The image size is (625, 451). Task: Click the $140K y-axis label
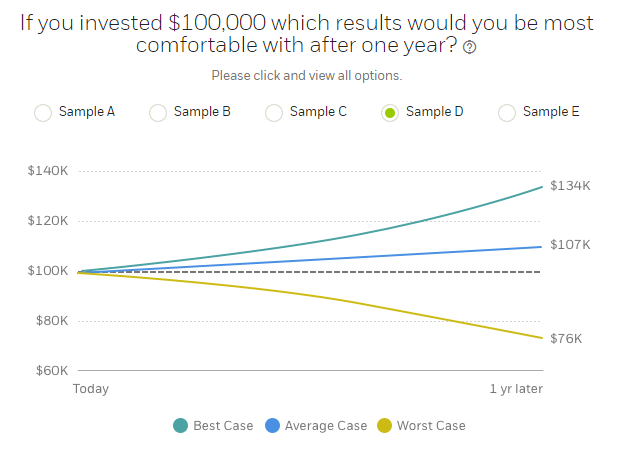point(48,171)
